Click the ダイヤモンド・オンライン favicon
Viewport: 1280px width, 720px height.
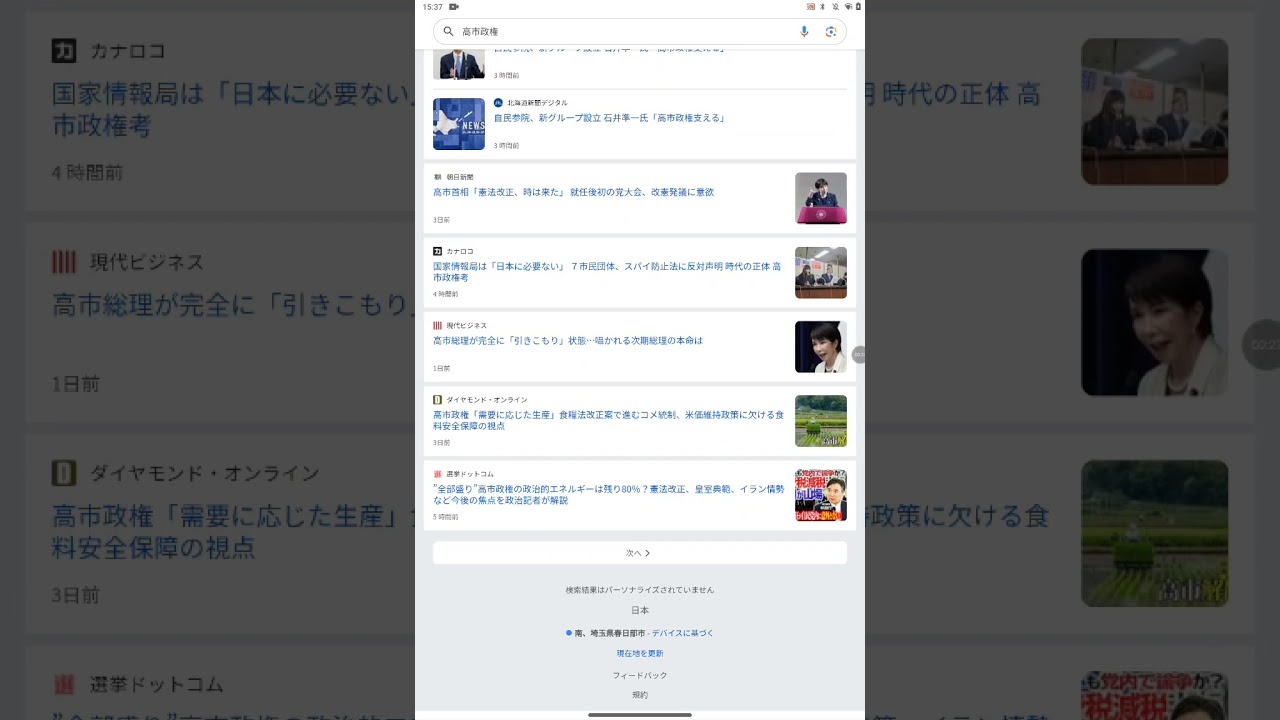coord(437,400)
